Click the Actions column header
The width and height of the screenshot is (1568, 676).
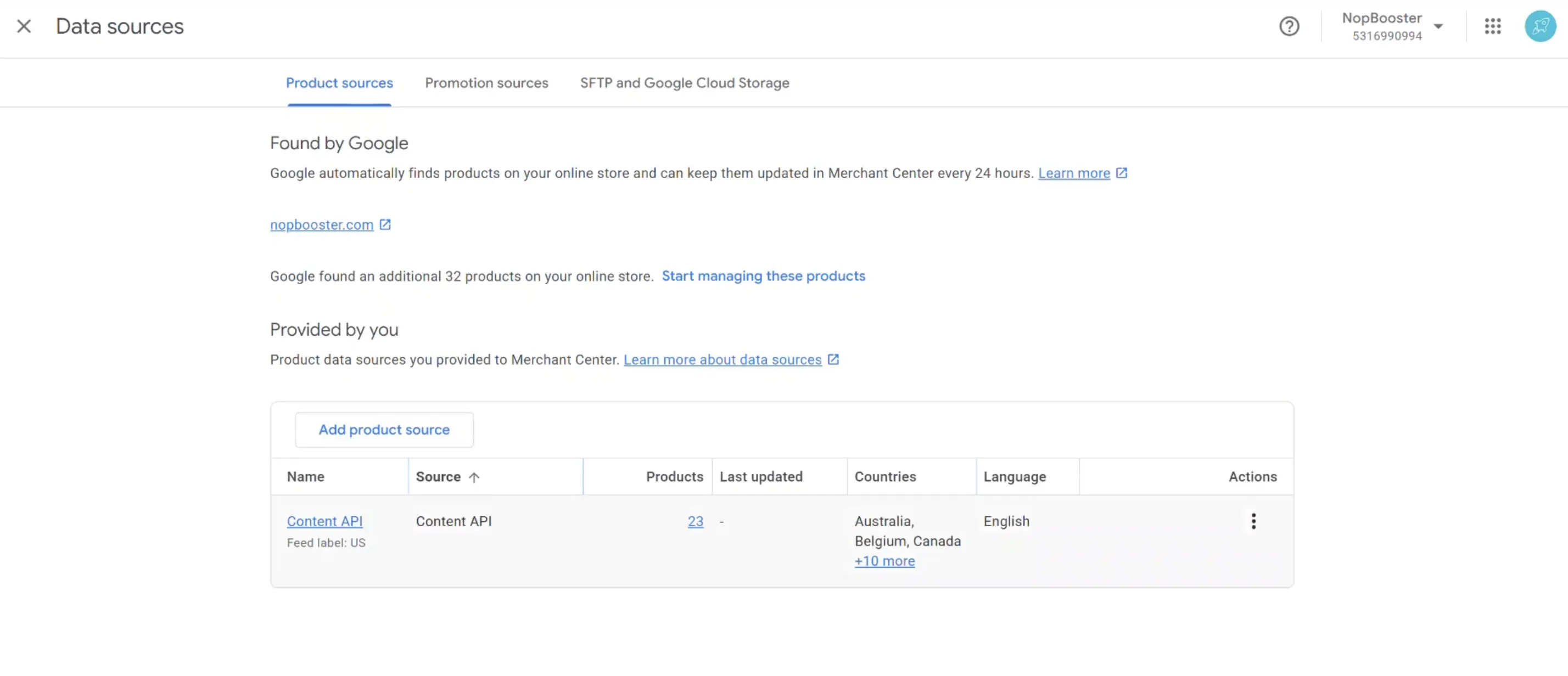pyautogui.click(x=1252, y=476)
